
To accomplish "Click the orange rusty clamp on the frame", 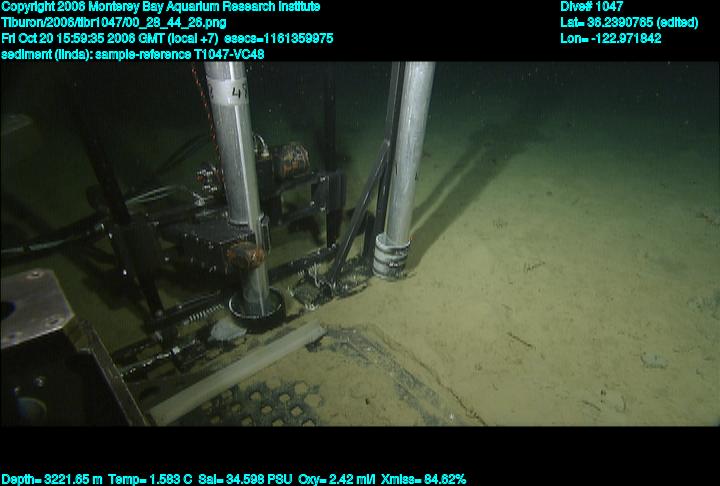I will (290, 157).
